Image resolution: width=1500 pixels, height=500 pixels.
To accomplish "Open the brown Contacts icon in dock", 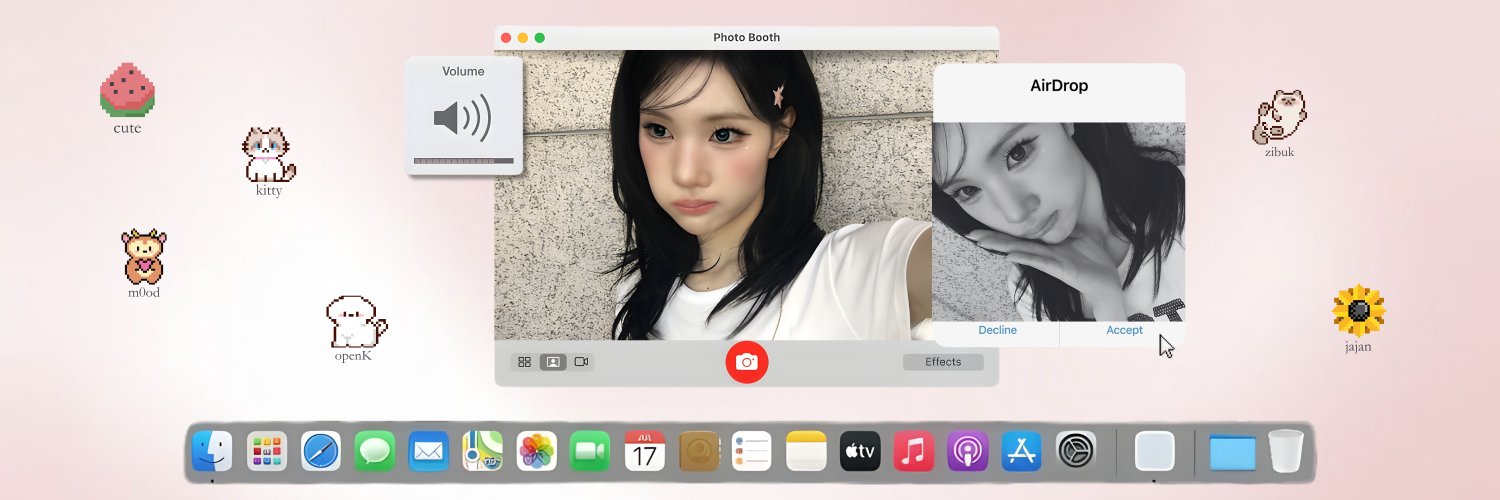I will [x=699, y=451].
